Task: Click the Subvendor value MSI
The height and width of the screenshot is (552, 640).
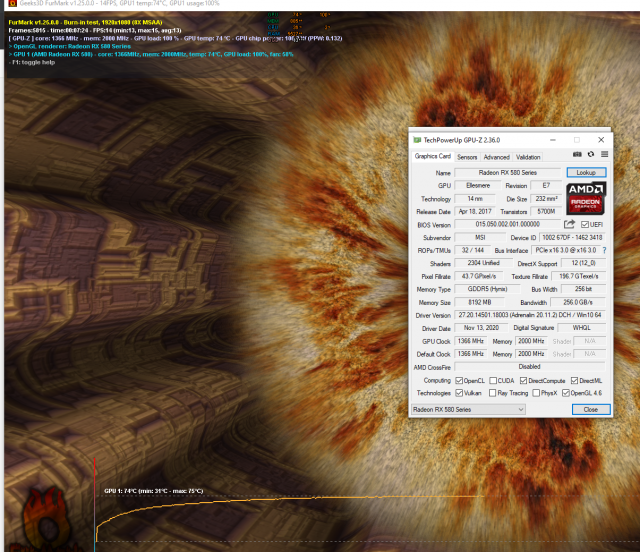Action: pyautogui.click(x=480, y=237)
